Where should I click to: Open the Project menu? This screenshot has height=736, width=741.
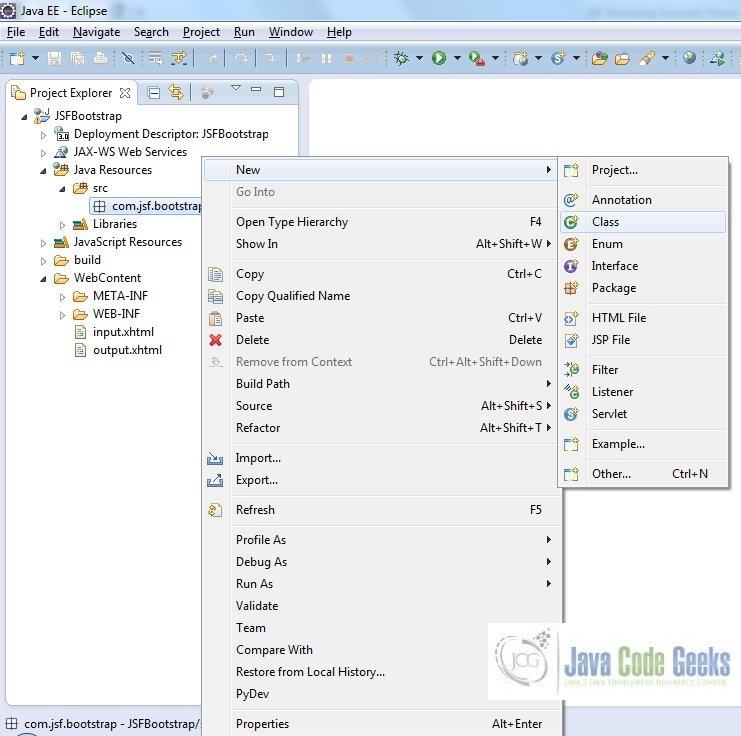[201, 32]
